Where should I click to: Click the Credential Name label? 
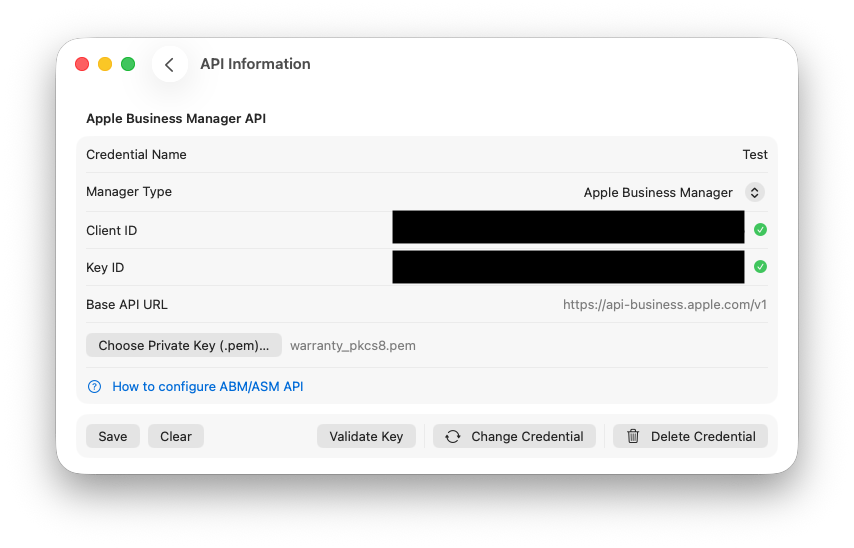[x=136, y=155]
